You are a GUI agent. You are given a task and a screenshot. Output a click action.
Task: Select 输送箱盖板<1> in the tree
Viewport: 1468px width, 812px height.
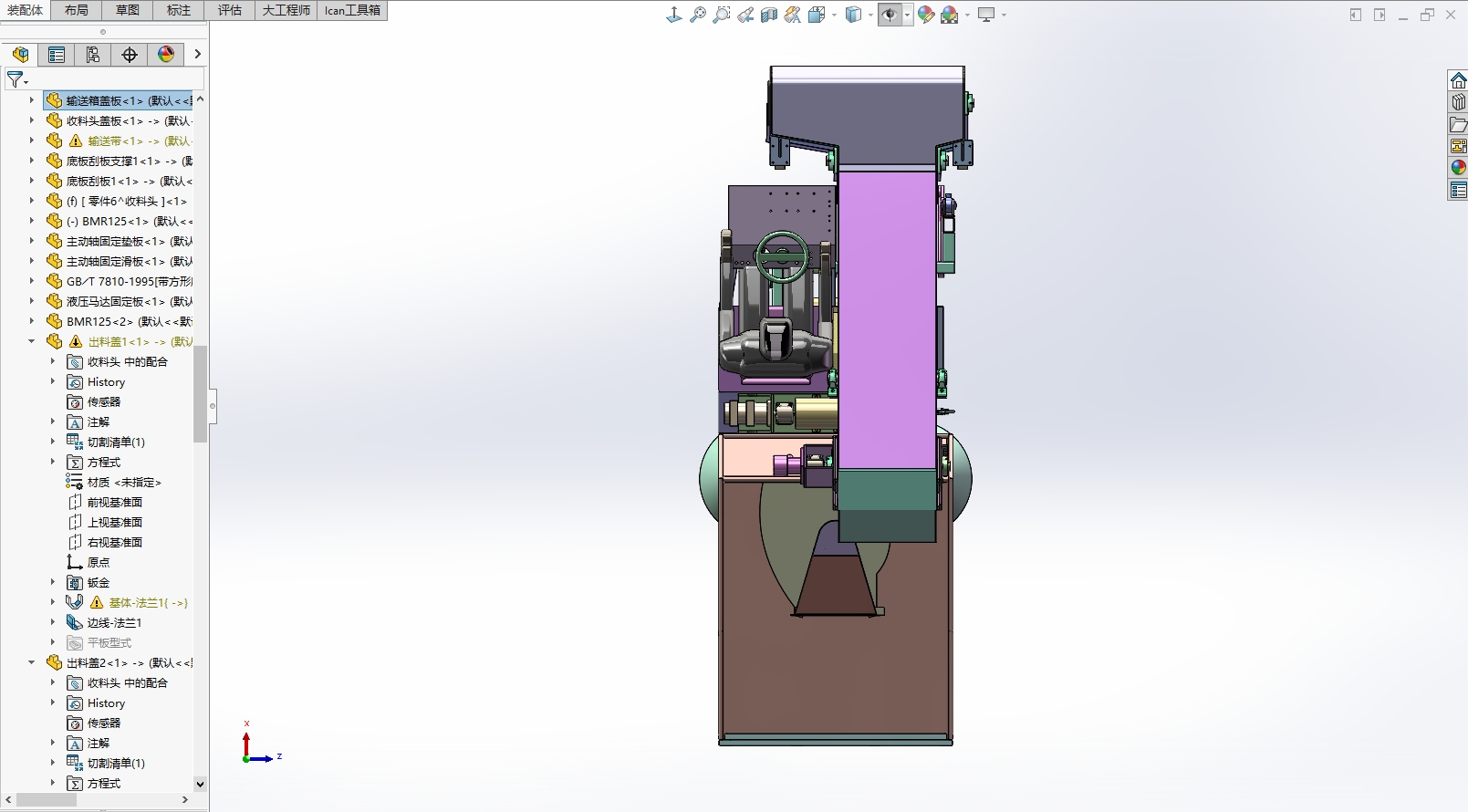tap(119, 100)
